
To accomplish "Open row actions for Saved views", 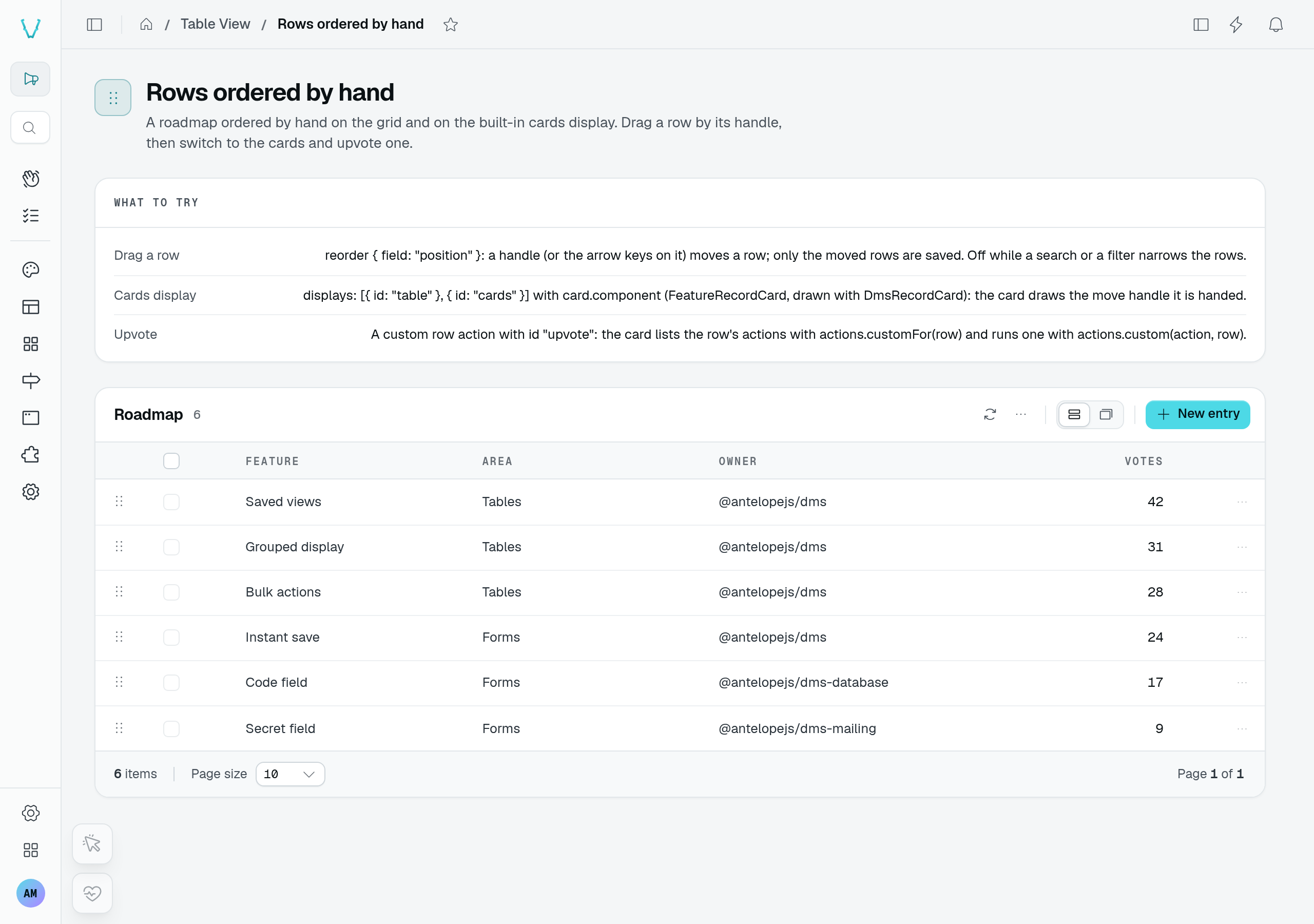I will point(1242,502).
